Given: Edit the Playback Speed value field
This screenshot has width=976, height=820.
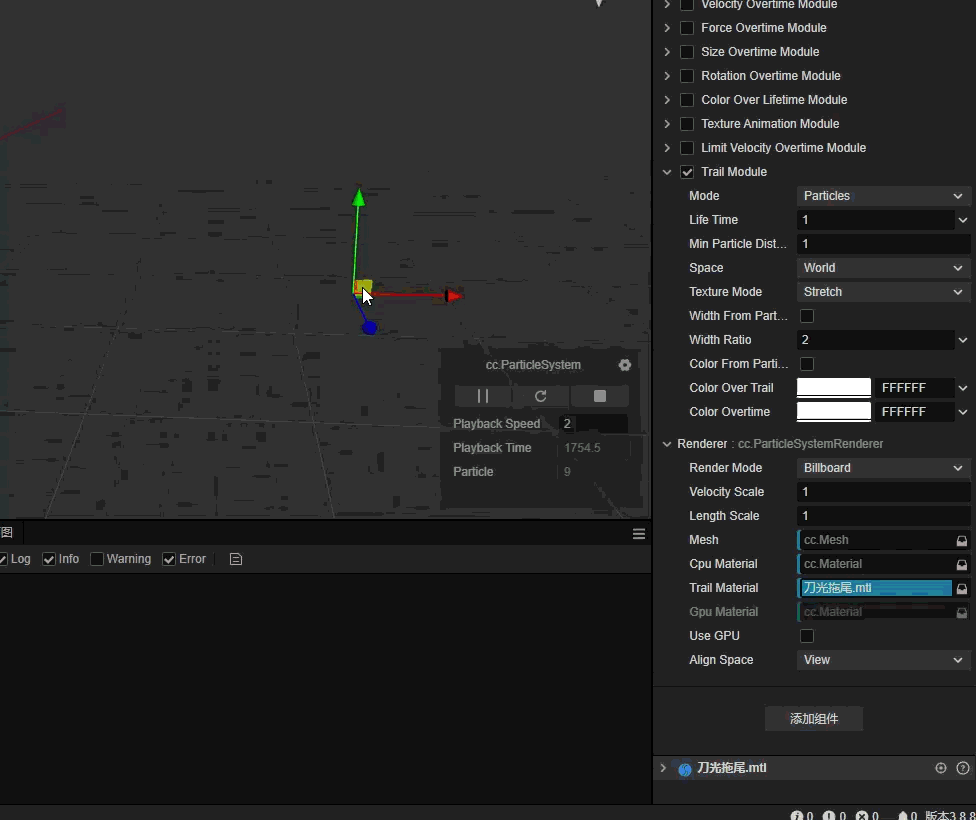Looking at the screenshot, I should coord(593,424).
